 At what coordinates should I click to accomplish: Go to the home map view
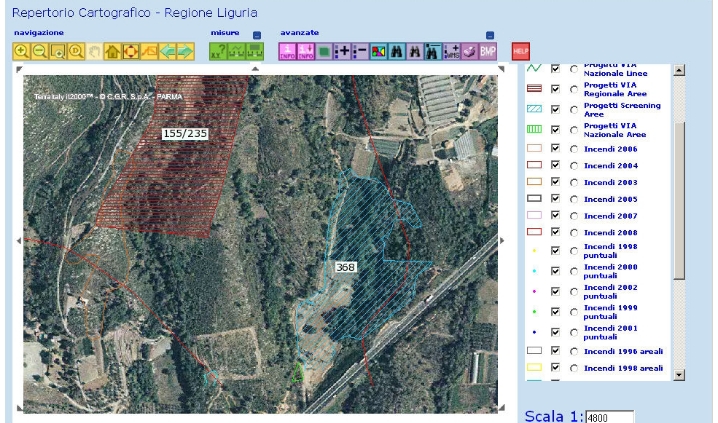112,51
